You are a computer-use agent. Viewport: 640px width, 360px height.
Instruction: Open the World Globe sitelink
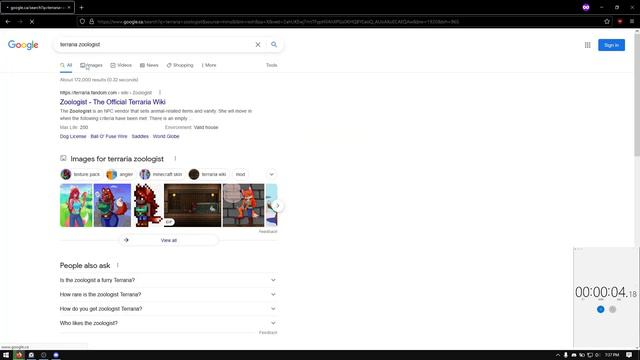[x=166, y=136]
